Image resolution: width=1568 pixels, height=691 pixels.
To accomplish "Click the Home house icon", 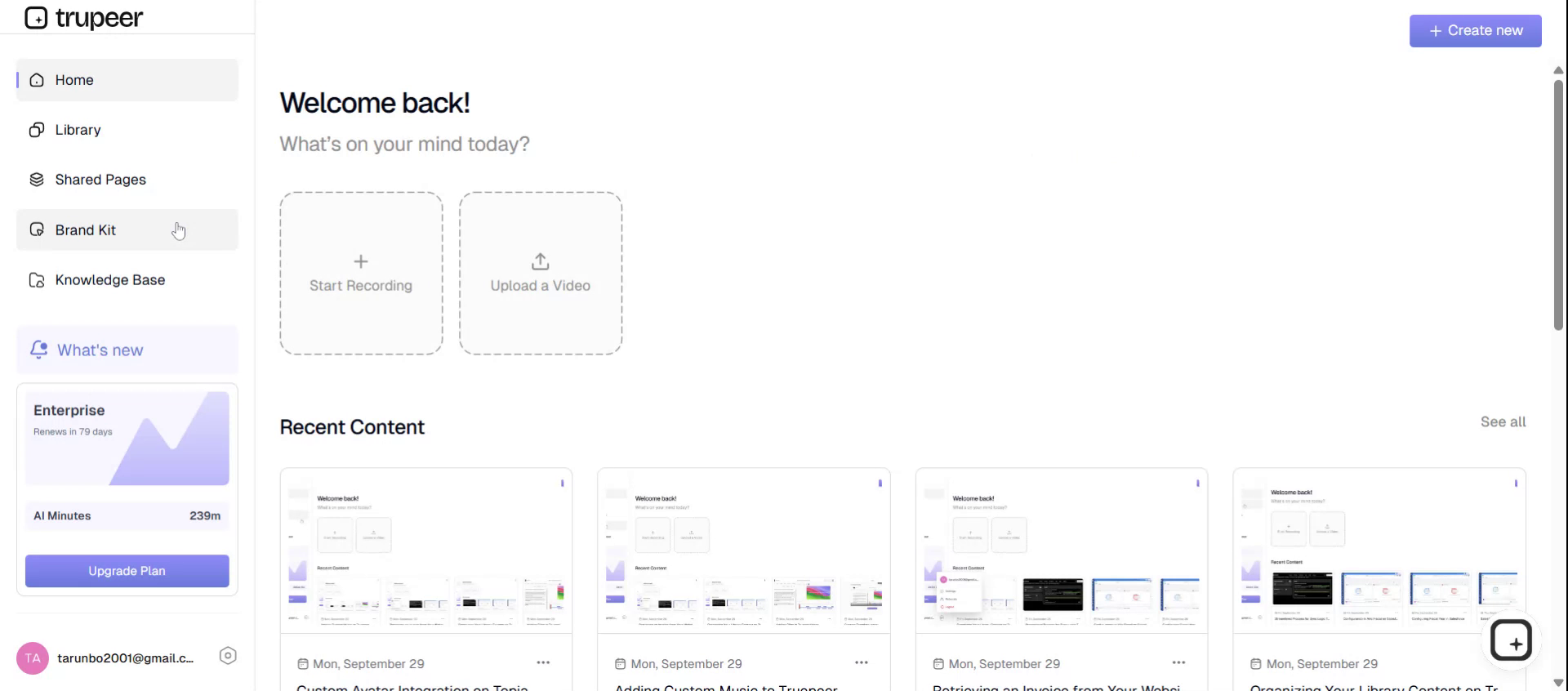I will pos(37,80).
